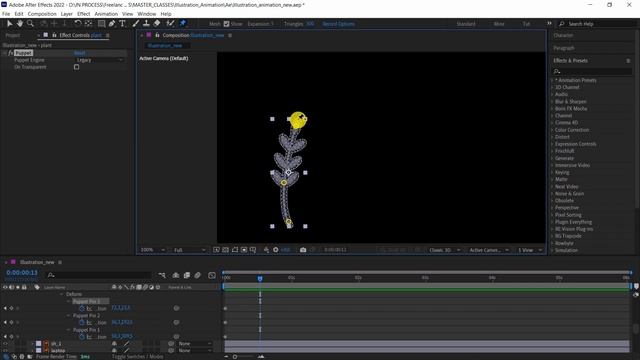Screen dimensions: 640x360
Task: Add keyframe diamond for Puppet Pin 3
Action: tap(11, 308)
